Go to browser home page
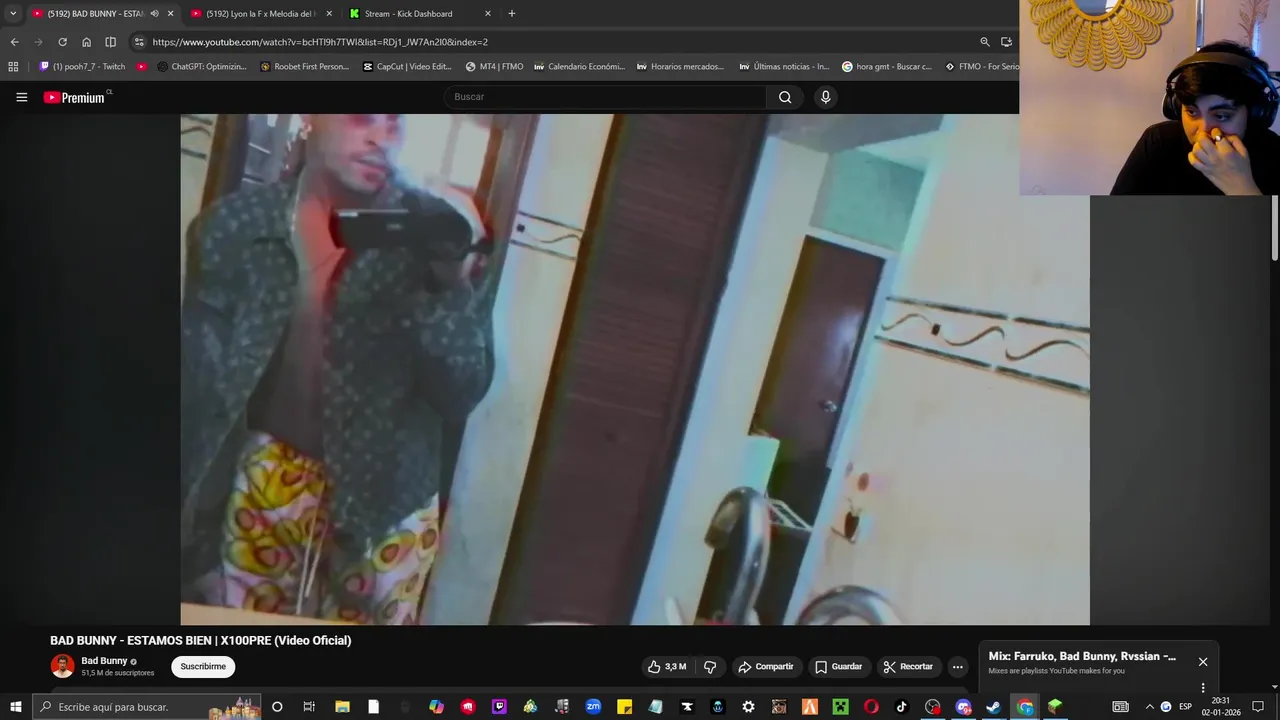This screenshot has height=720, width=1280. pos(86,42)
